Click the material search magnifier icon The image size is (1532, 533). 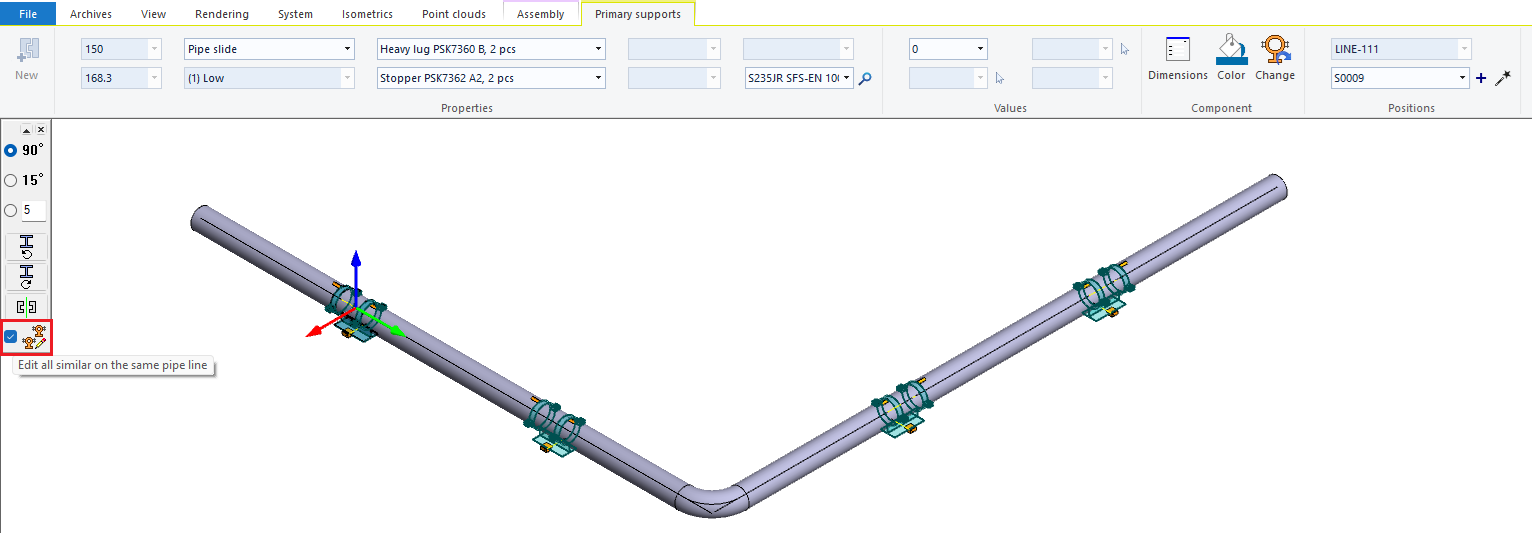[x=865, y=78]
